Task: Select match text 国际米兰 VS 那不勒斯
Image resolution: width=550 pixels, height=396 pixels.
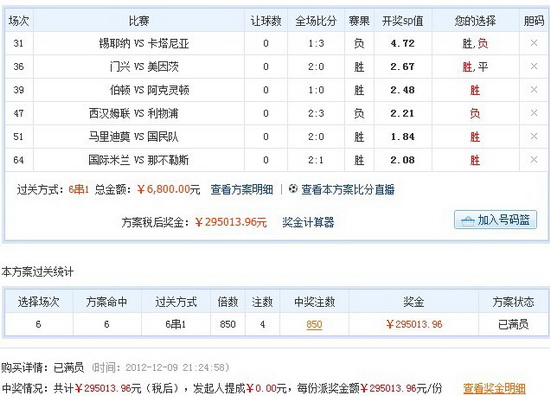Action: (139, 160)
